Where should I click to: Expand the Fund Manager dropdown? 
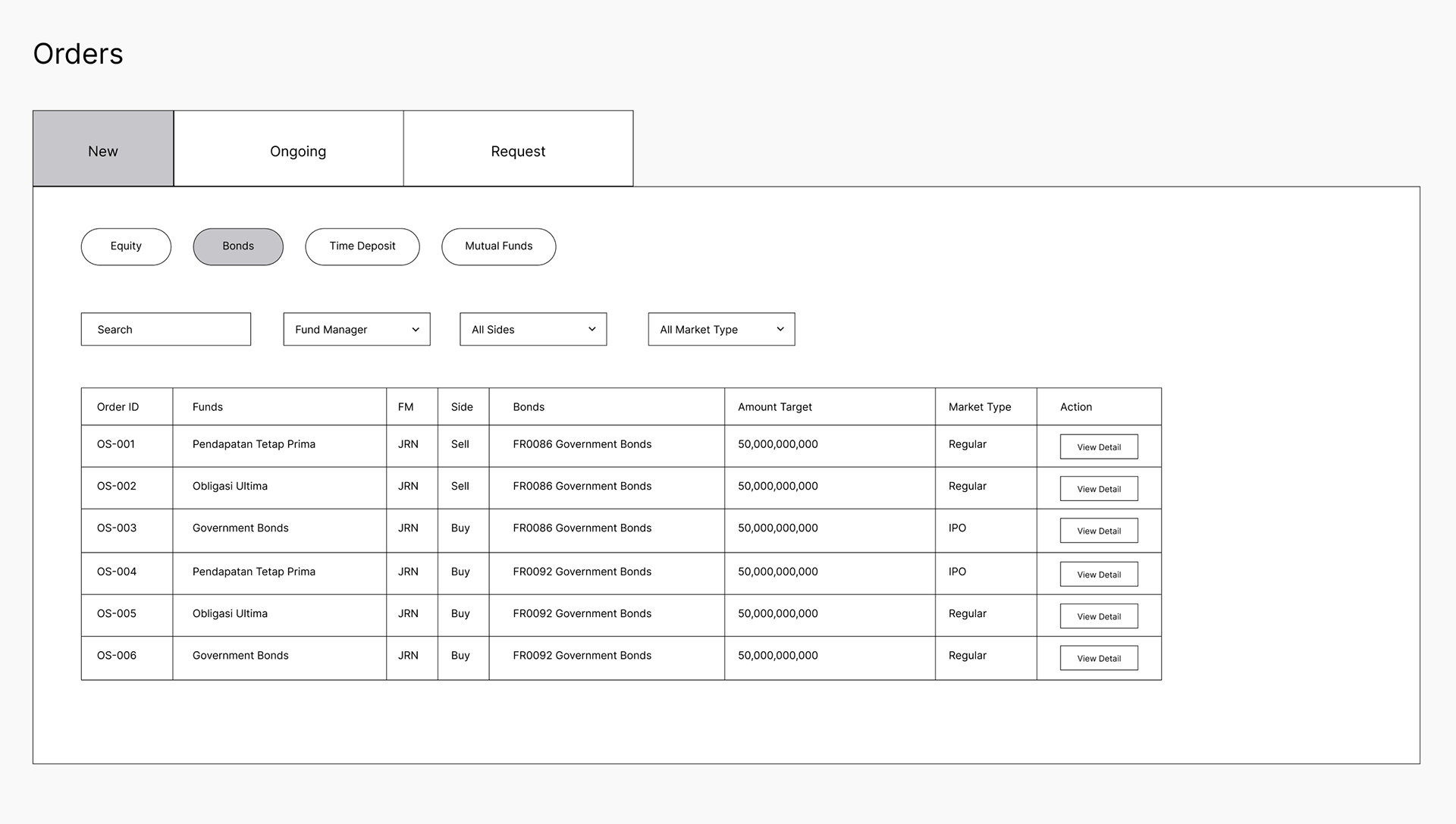[356, 330]
